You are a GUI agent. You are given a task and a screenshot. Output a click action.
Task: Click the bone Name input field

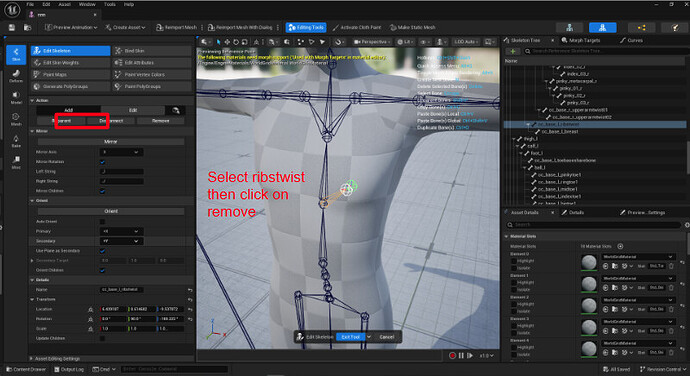tap(121, 290)
